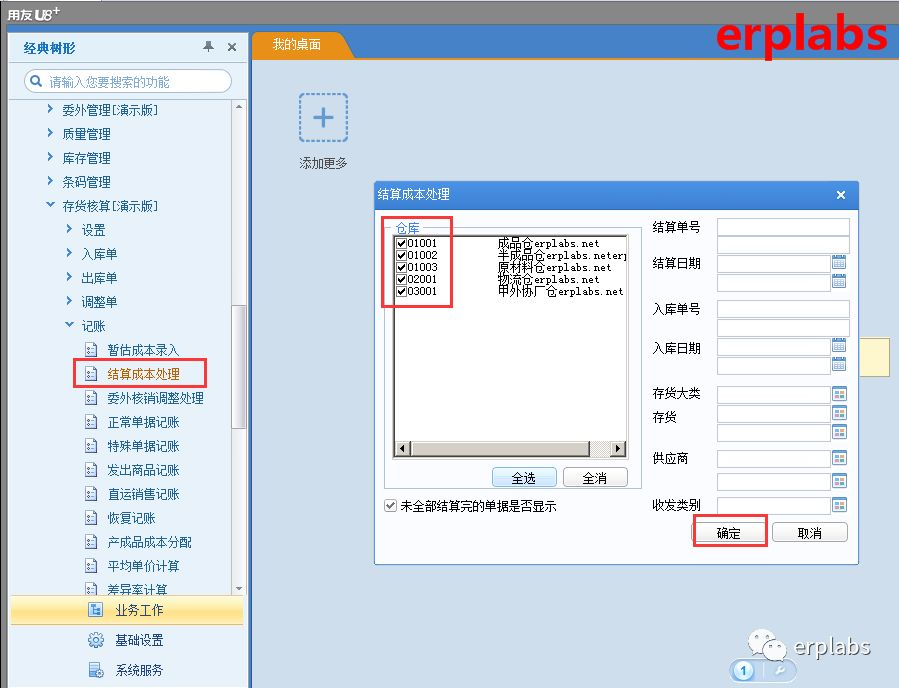Click the 添加更多 plus tile
The image size is (899, 688).
pyautogui.click(x=323, y=118)
